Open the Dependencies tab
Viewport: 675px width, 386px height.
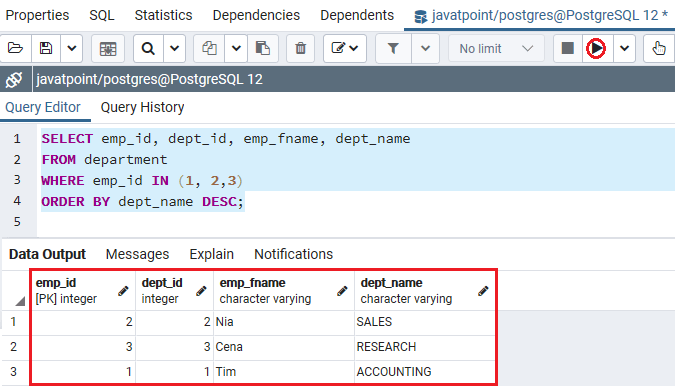click(x=256, y=15)
